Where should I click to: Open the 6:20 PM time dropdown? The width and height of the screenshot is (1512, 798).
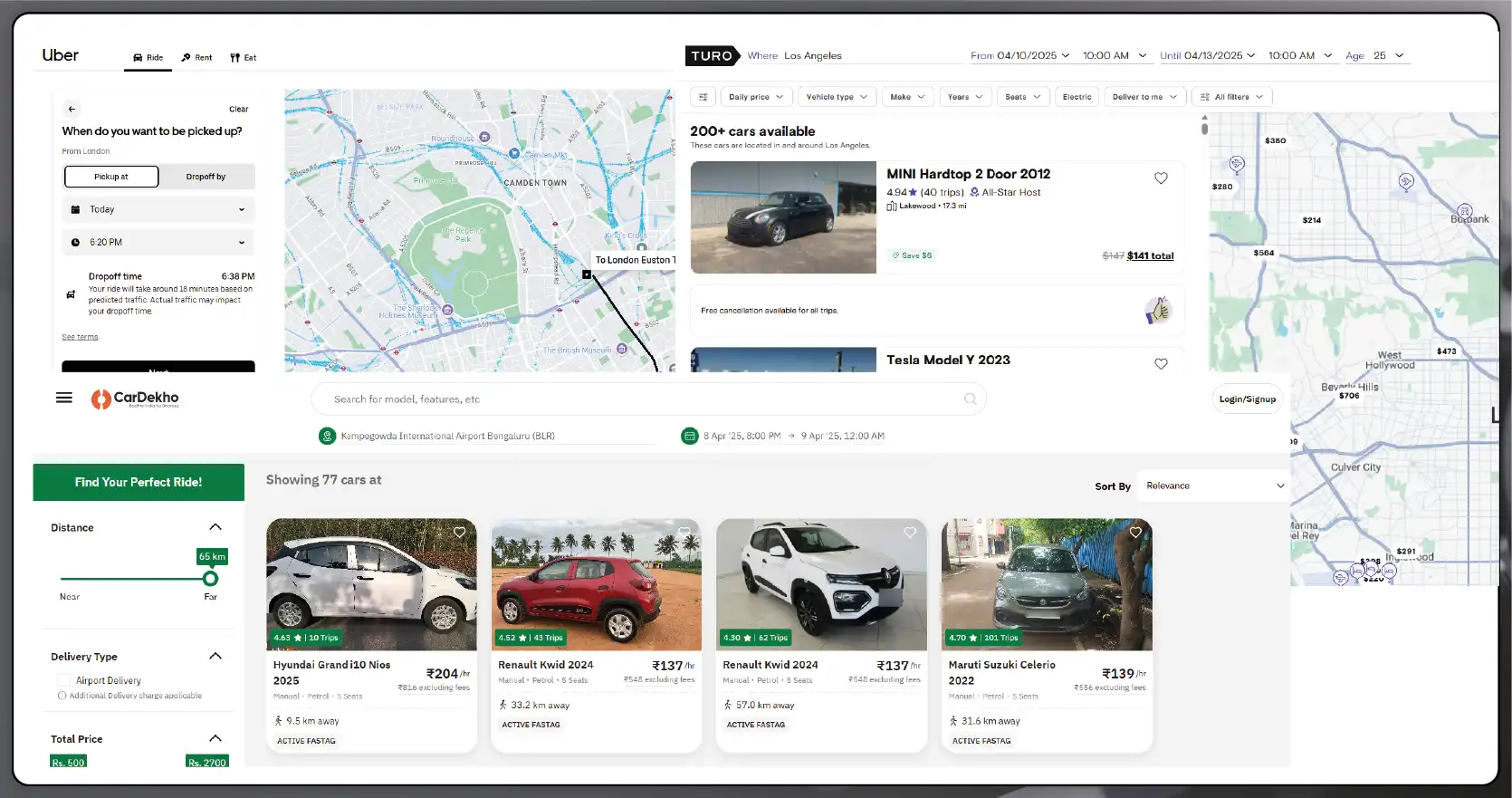[x=158, y=242]
